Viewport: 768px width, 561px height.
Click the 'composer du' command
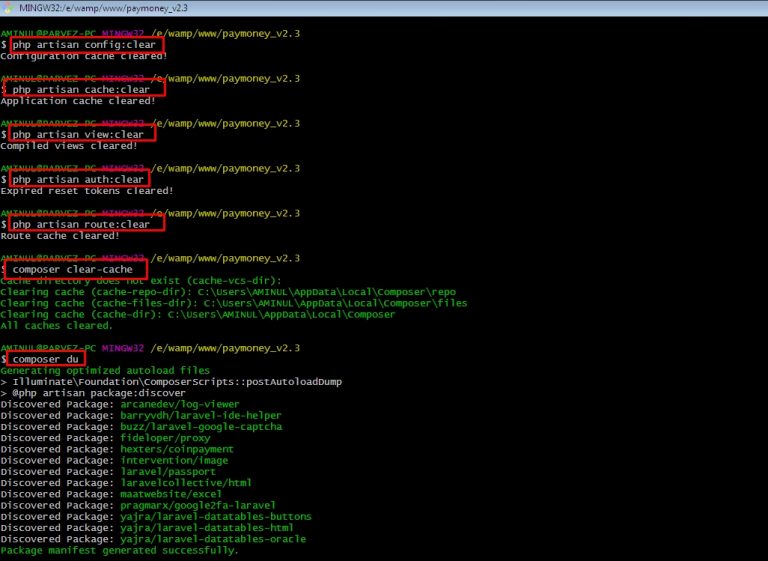point(46,358)
